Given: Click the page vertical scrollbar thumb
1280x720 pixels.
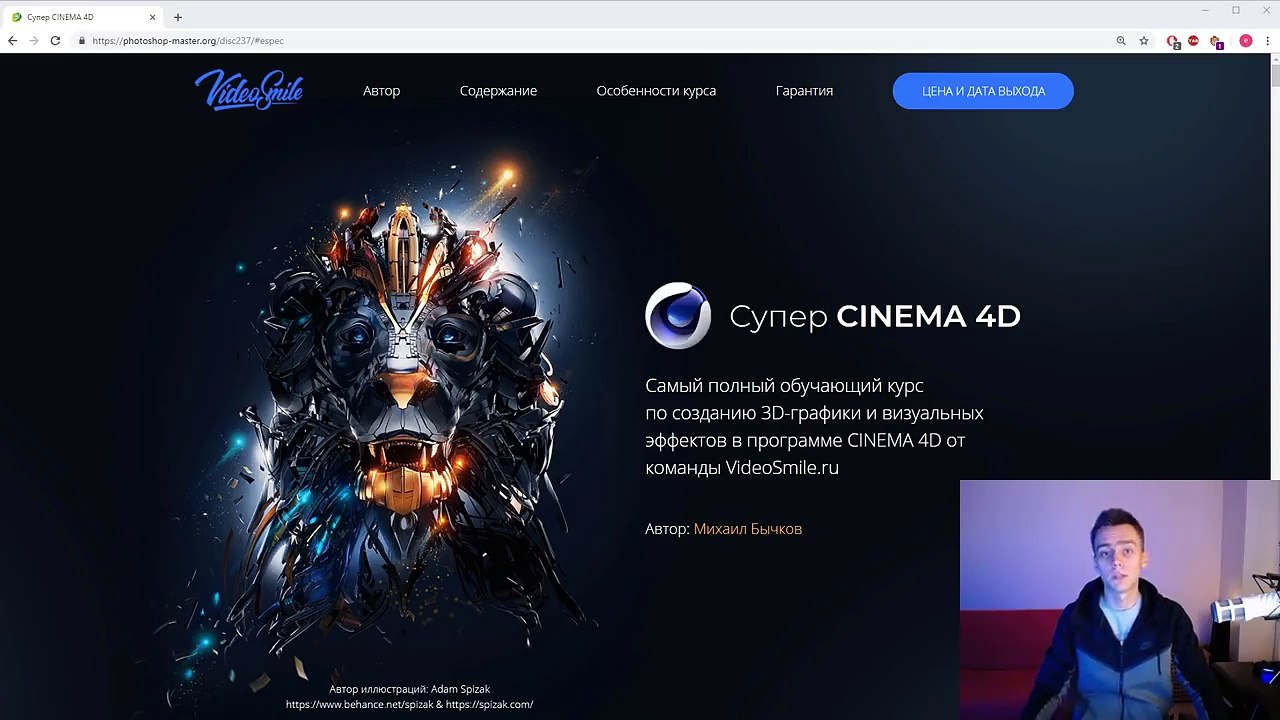Looking at the screenshot, I should pyautogui.click(x=1275, y=75).
